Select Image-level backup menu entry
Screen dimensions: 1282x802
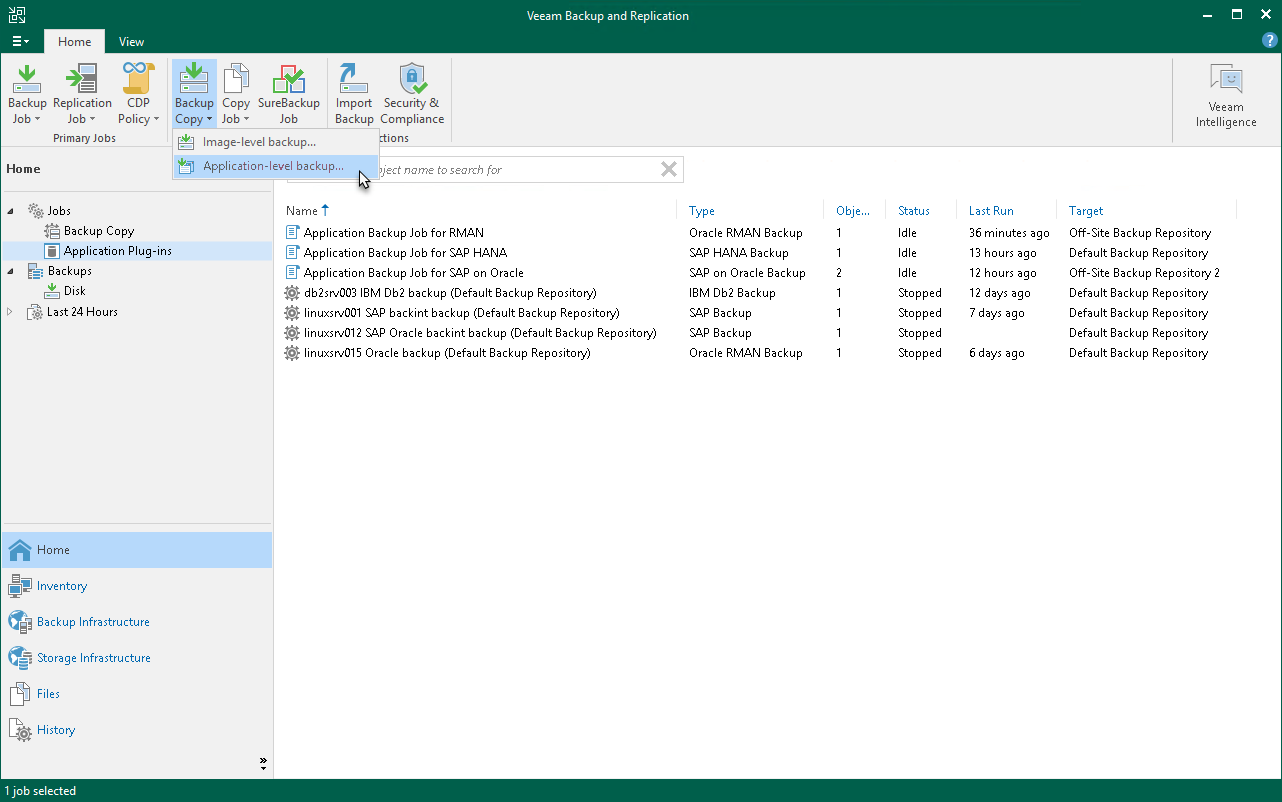click(x=259, y=142)
